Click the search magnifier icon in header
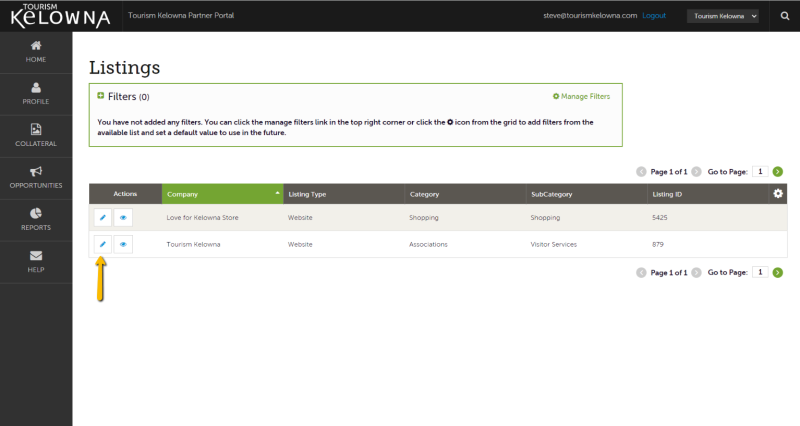 785,16
